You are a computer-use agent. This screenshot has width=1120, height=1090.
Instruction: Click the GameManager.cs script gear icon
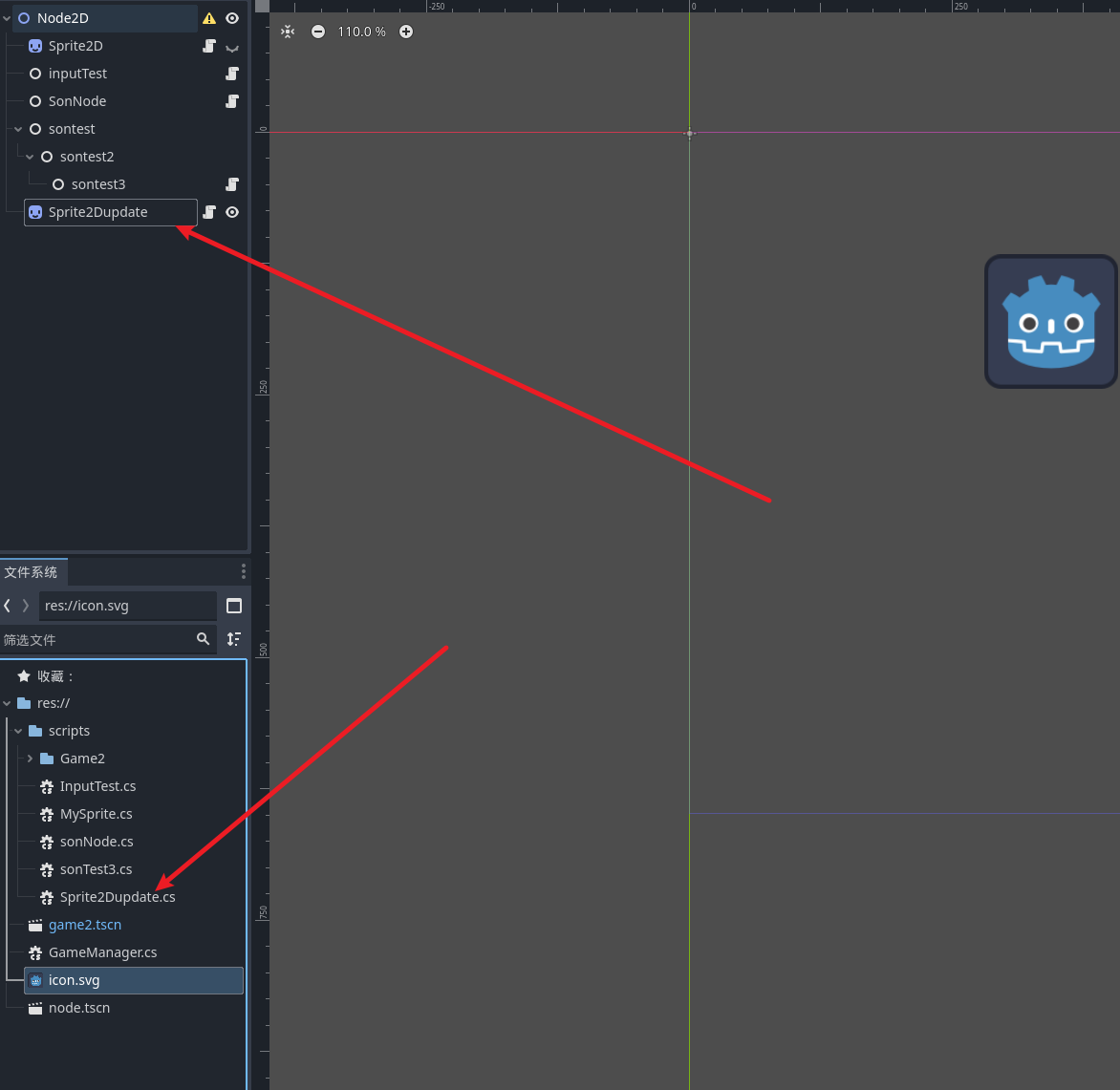(x=35, y=953)
